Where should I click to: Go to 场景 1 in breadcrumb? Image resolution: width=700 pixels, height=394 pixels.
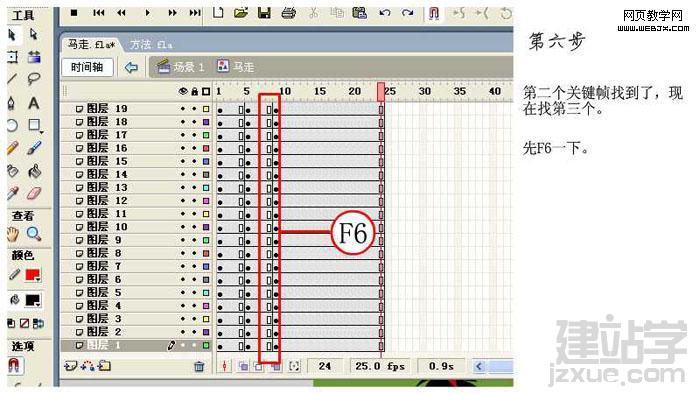point(180,67)
